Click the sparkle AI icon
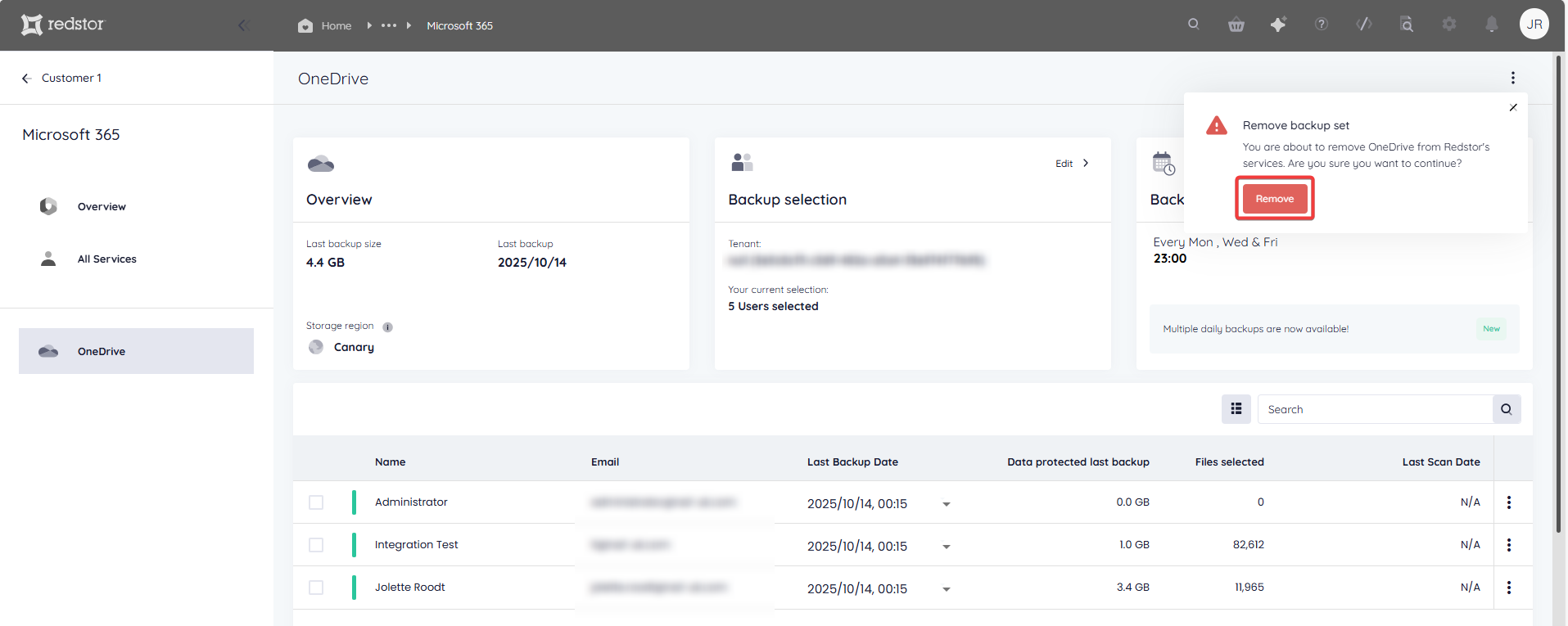The image size is (1568, 626). tap(1278, 25)
